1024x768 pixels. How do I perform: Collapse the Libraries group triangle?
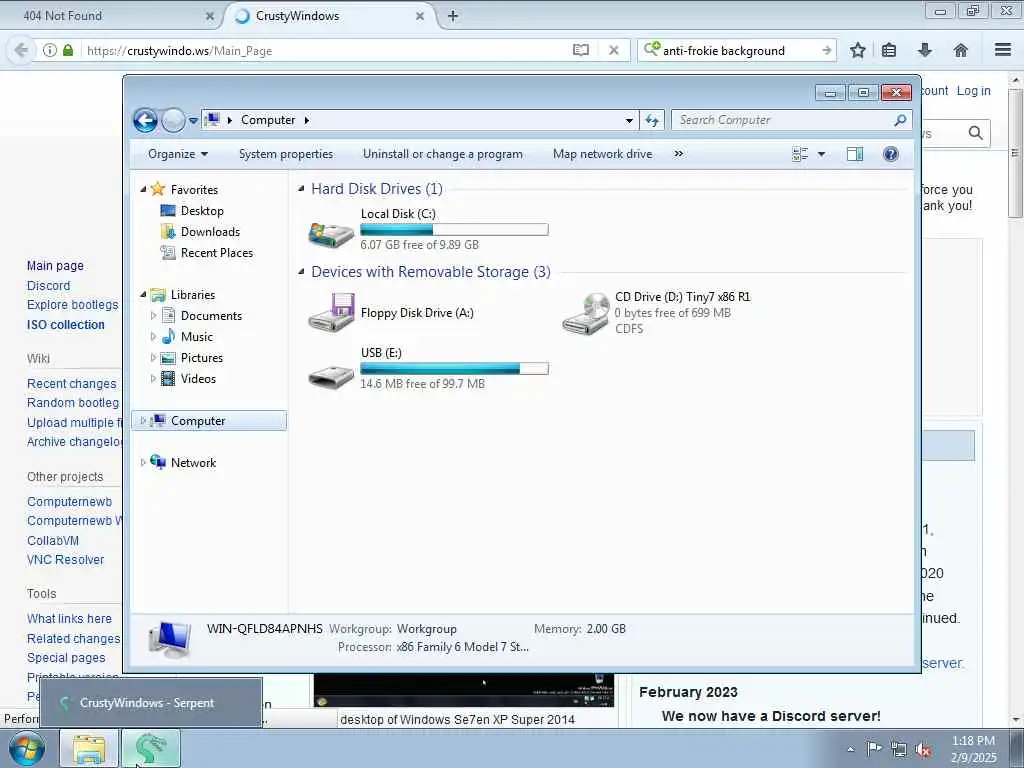[x=144, y=295]
